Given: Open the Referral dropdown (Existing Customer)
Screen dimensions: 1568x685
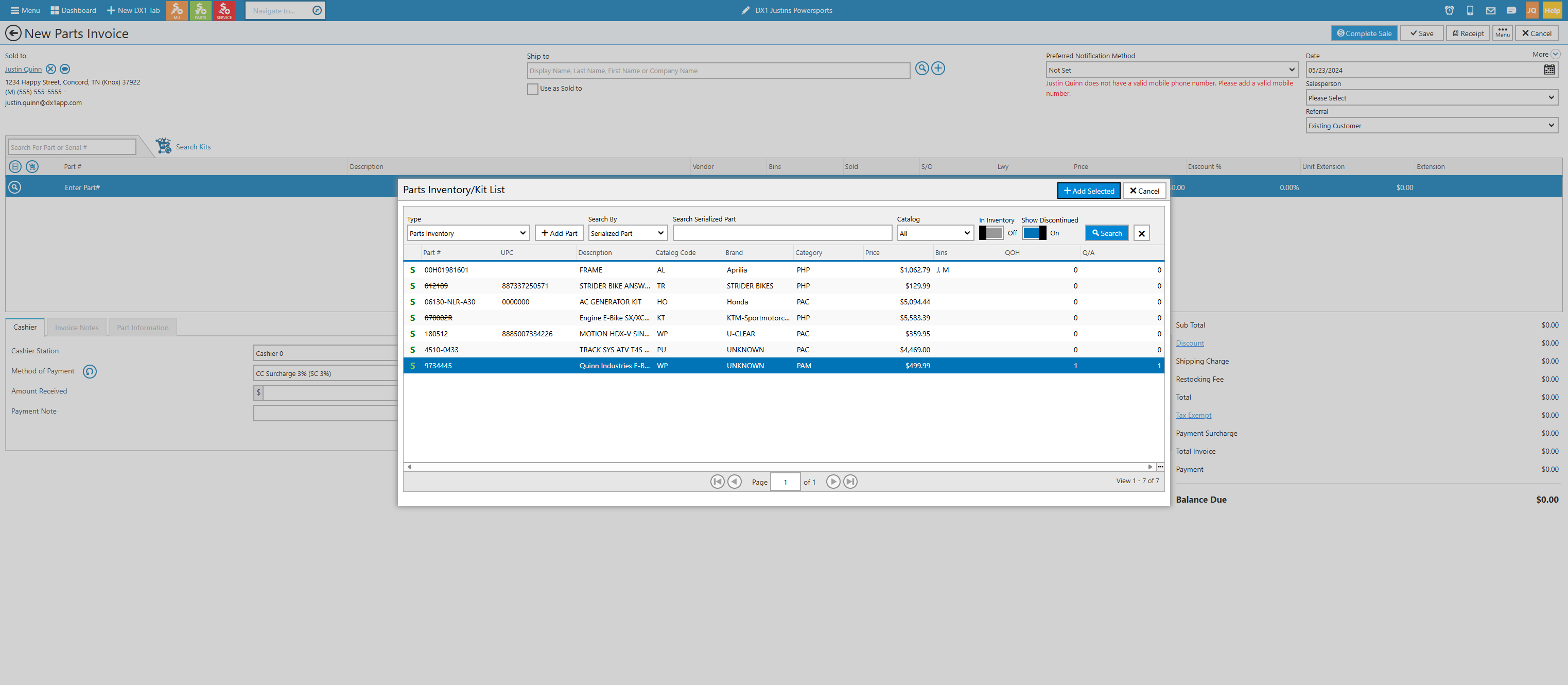Looking at the screenshot, I should click(x=1432, y=126).
